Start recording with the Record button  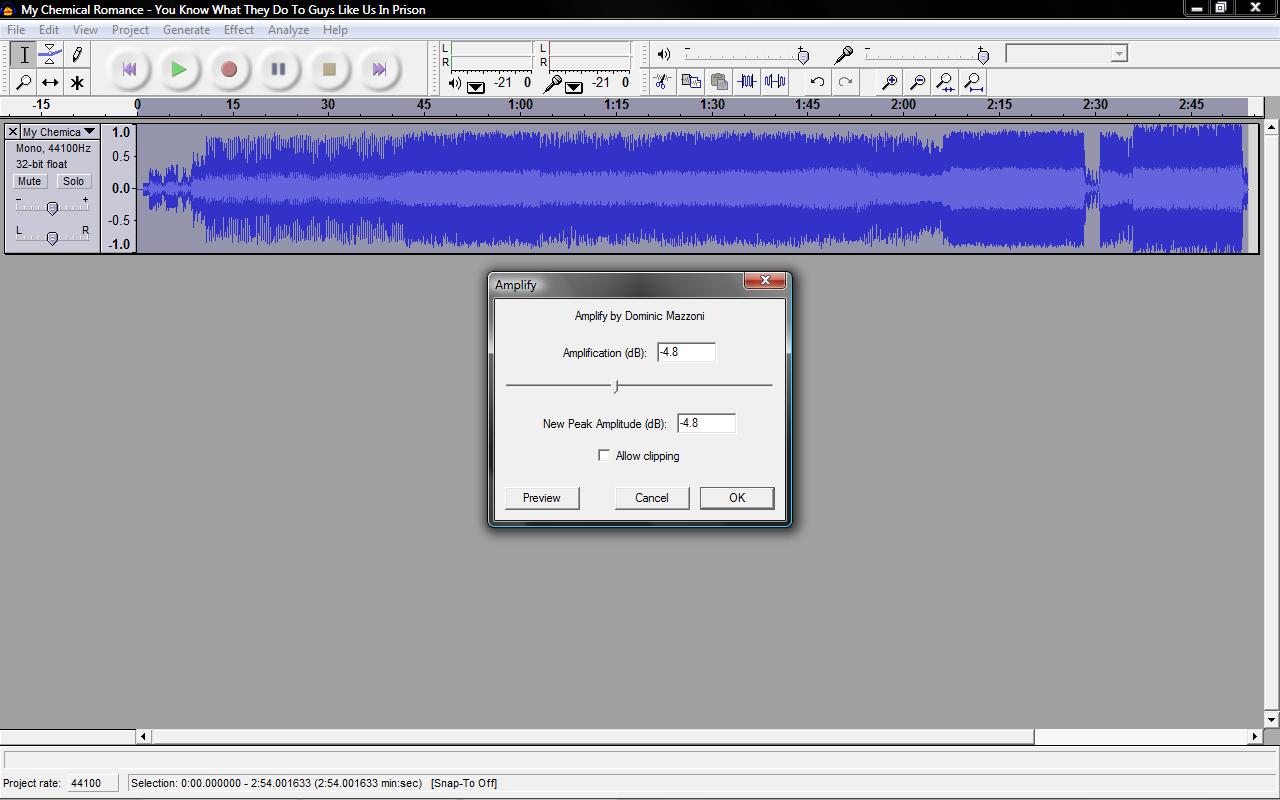click(x=229, y=69)
